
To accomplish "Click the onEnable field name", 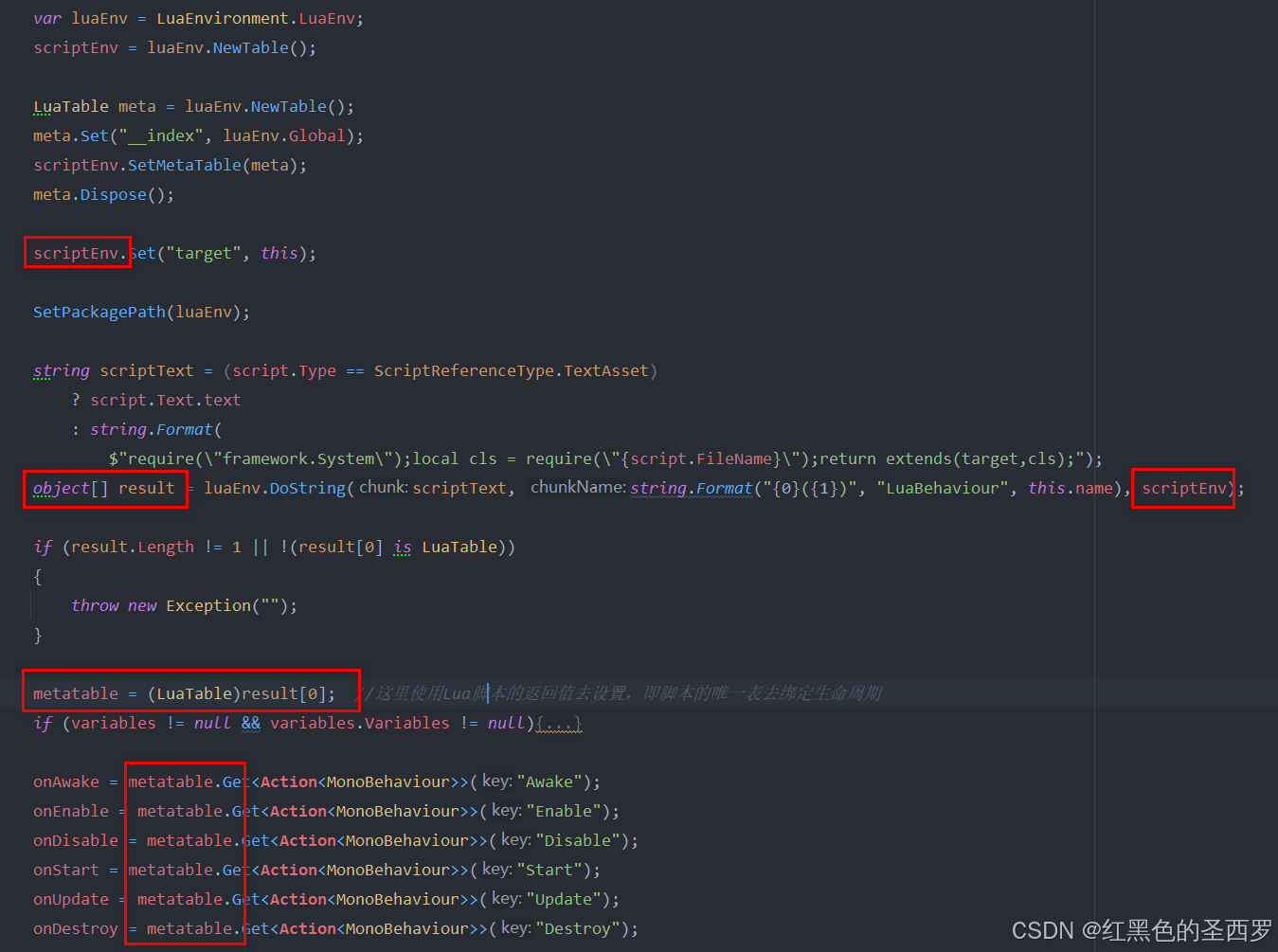I will [71, 812].
